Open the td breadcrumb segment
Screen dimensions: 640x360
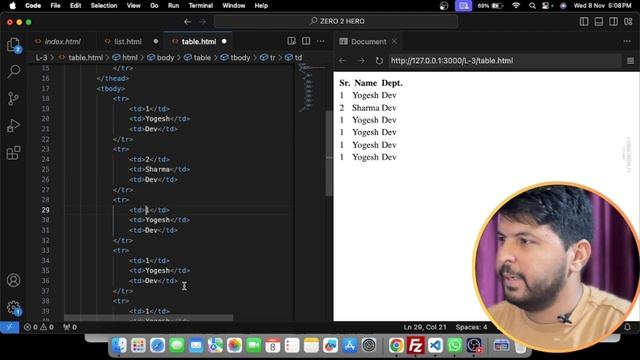(x=294, y=58)
